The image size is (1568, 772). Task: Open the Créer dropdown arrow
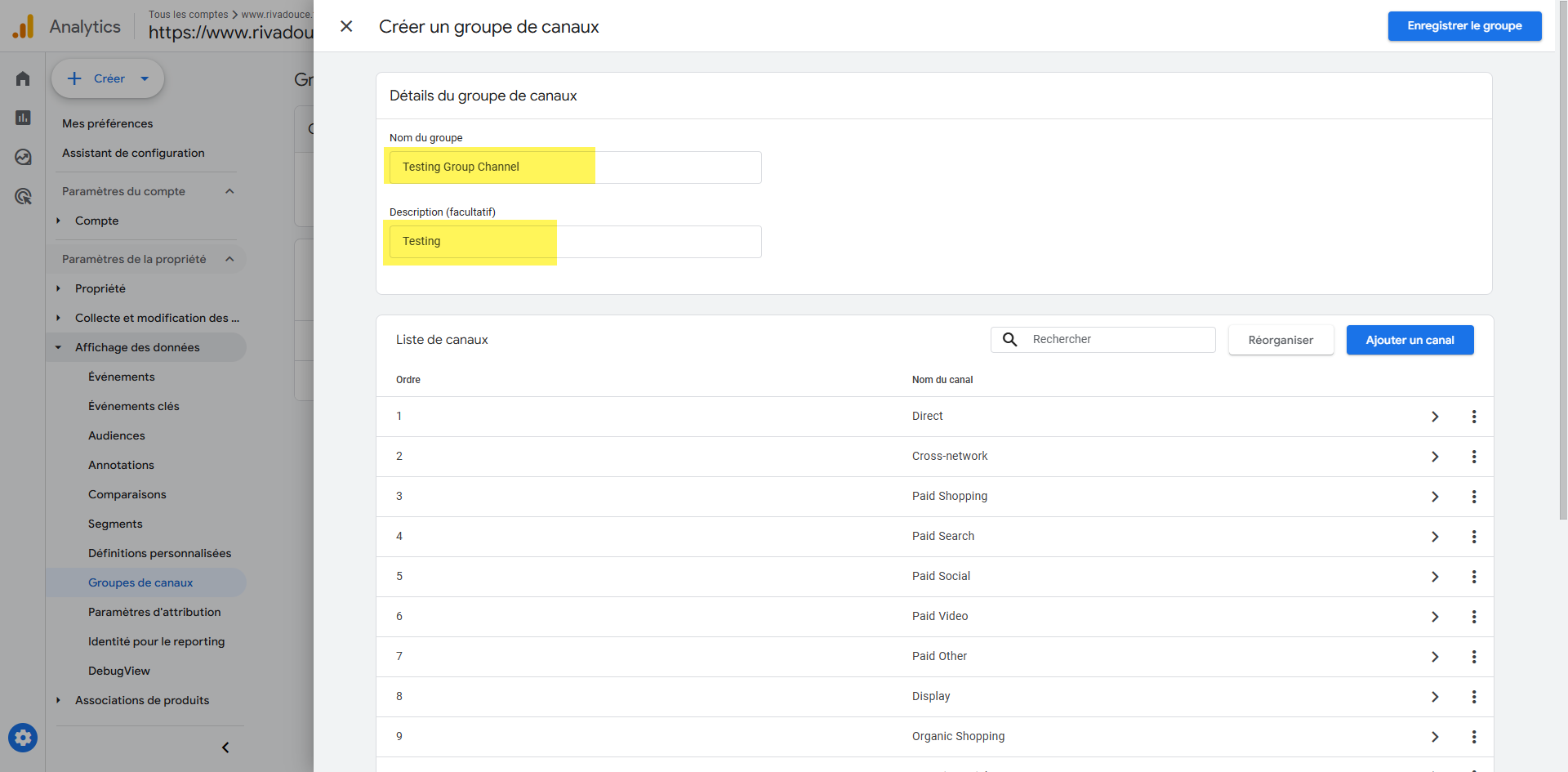[x=145, y=79]
